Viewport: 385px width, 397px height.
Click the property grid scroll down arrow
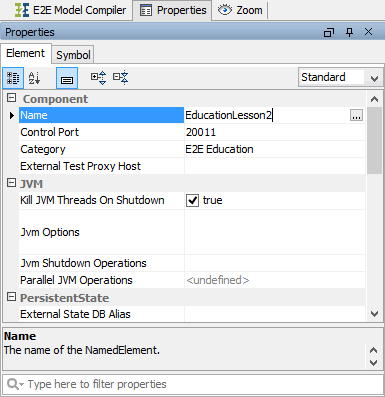374,314
